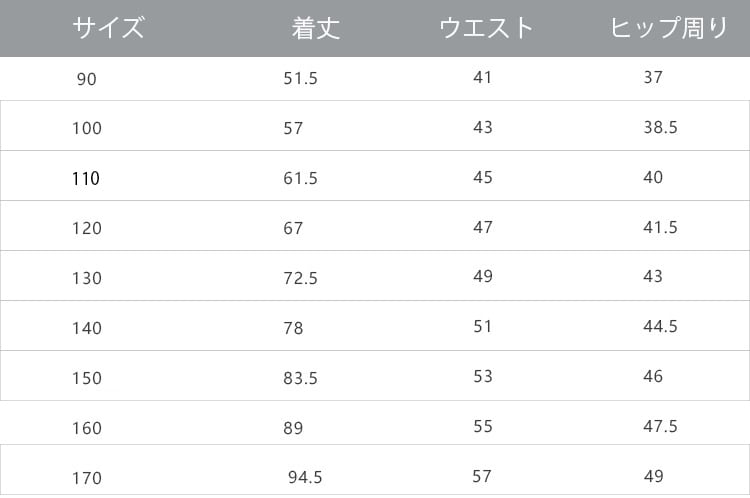
Task: Click the ウエスト column header
Action: click(487, 28)
